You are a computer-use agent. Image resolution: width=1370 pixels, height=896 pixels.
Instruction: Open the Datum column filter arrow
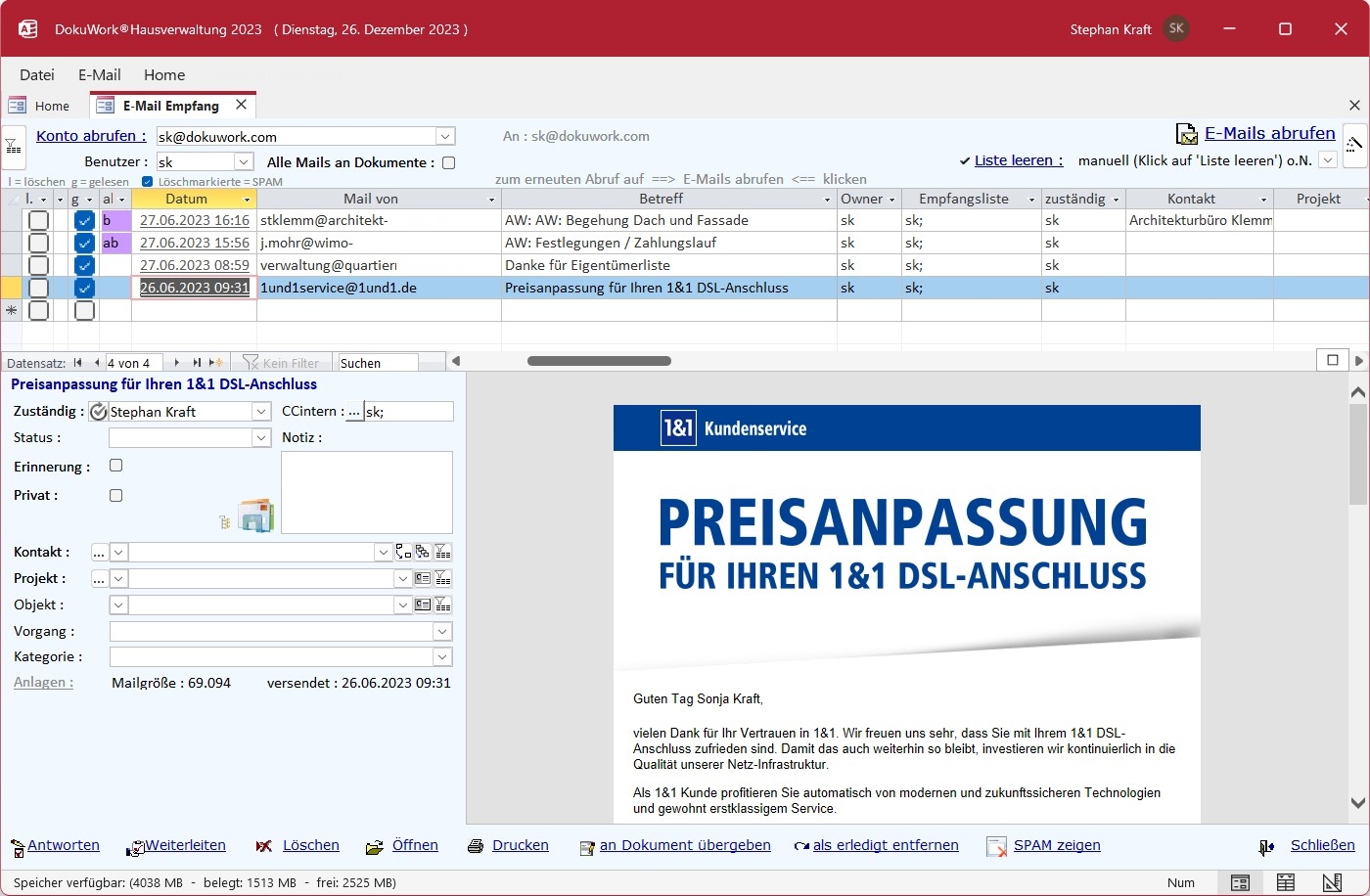pyautogui.click(x=248, y=200)
